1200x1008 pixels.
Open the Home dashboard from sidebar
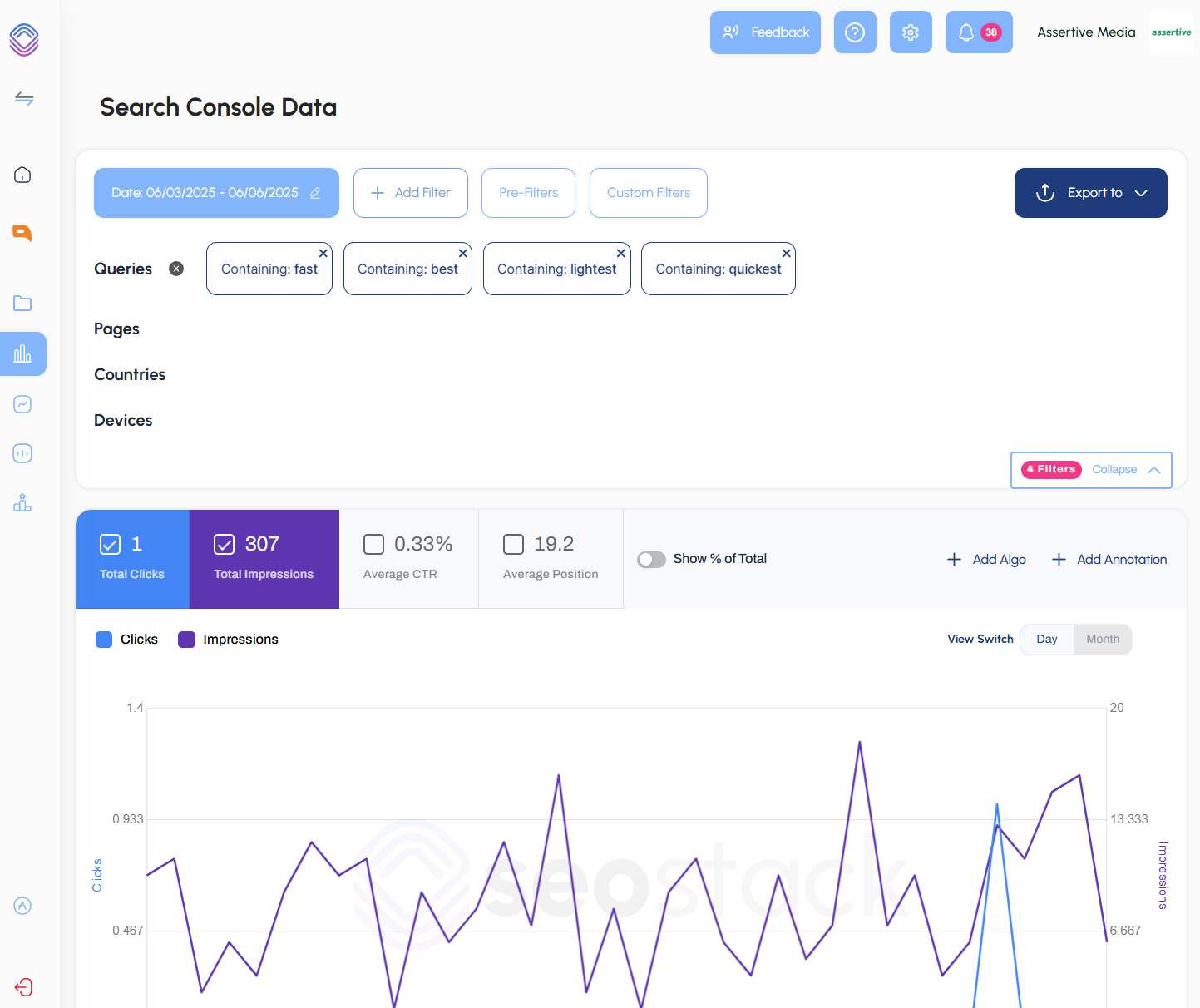[22, 175]
